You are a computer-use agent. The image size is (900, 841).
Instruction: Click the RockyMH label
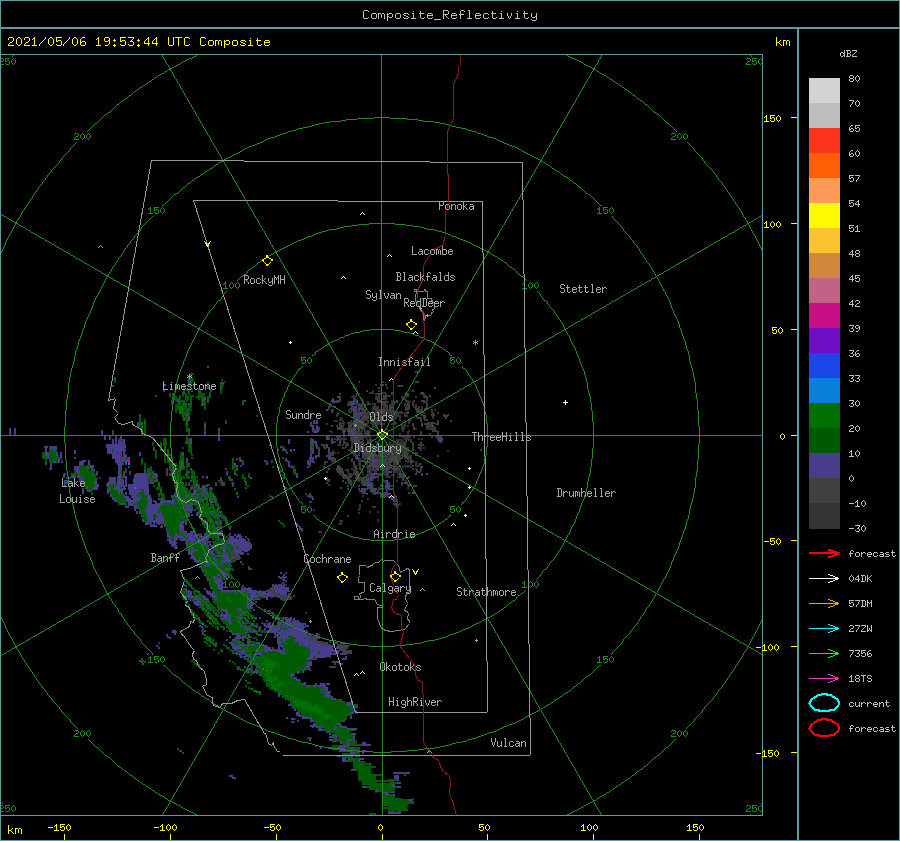coord(264,280)
